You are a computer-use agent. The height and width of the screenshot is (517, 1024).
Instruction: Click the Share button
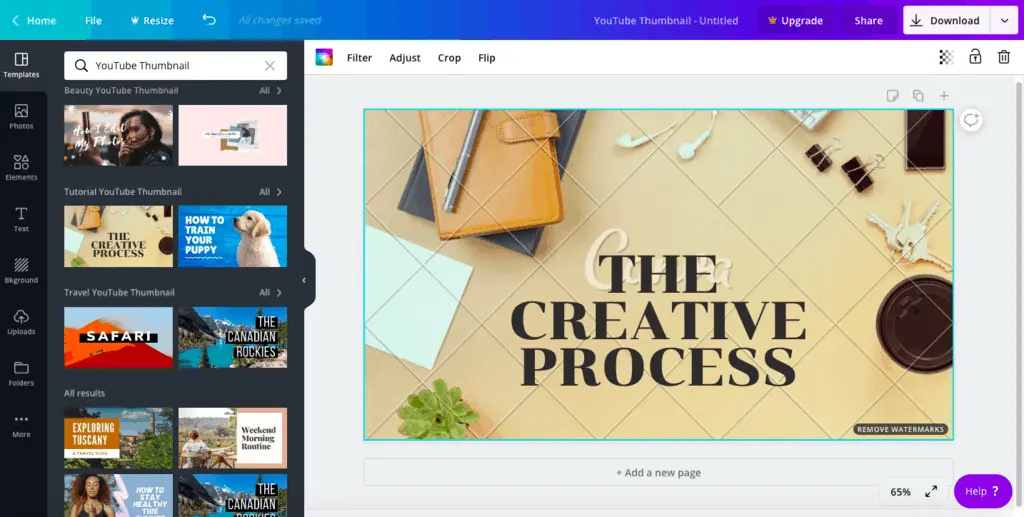tap(868, 20)
